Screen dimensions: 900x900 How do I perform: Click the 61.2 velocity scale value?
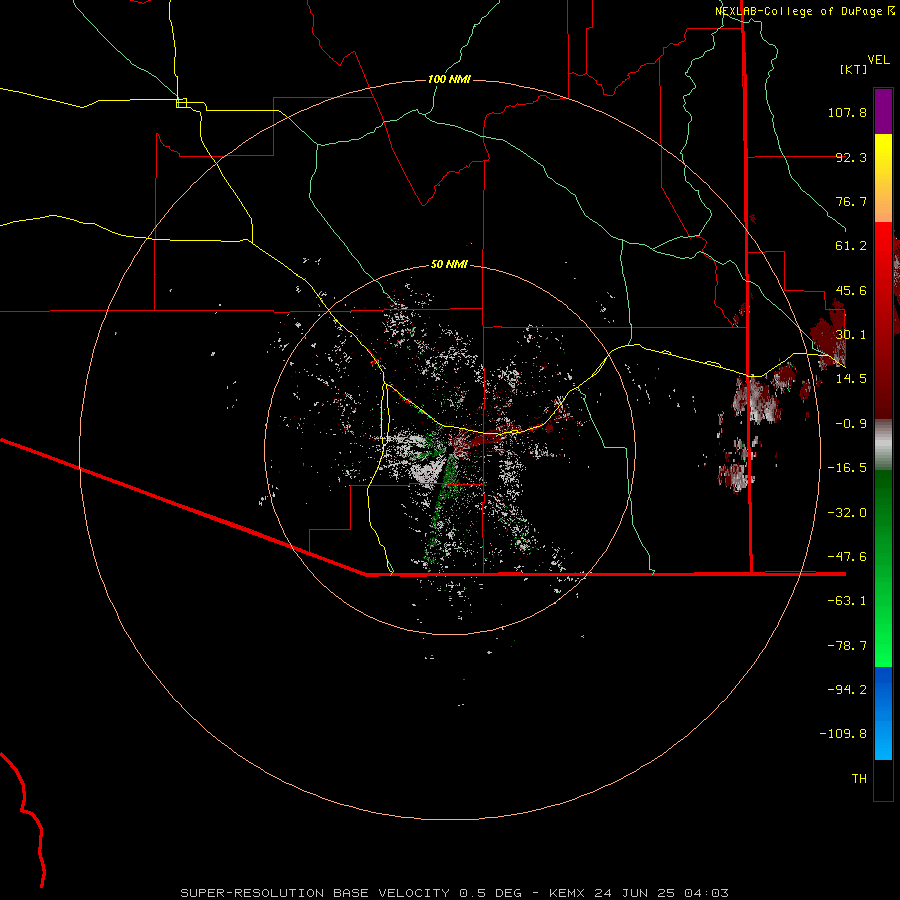[851, 246]
